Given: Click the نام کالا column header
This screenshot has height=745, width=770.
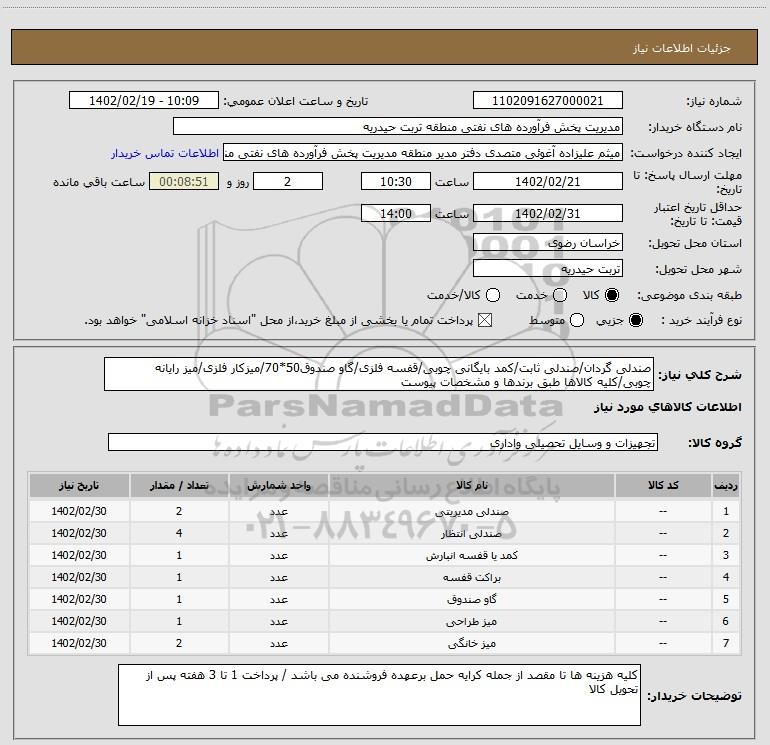Looking at the screenshot, I should [x=471, y=485].
